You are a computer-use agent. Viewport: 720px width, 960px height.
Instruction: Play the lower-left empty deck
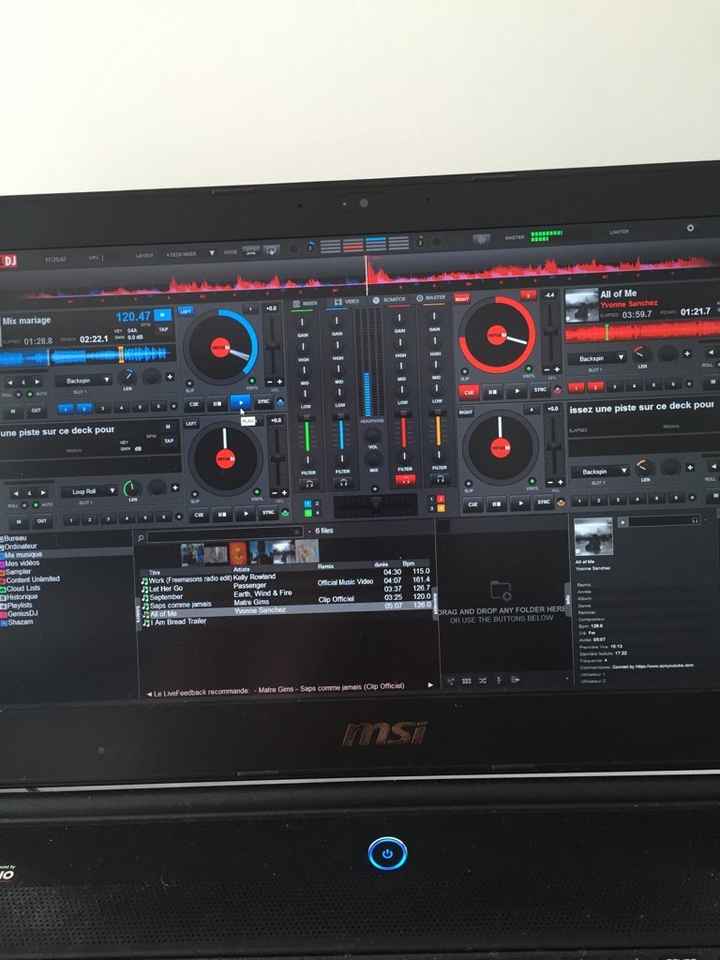246,514
